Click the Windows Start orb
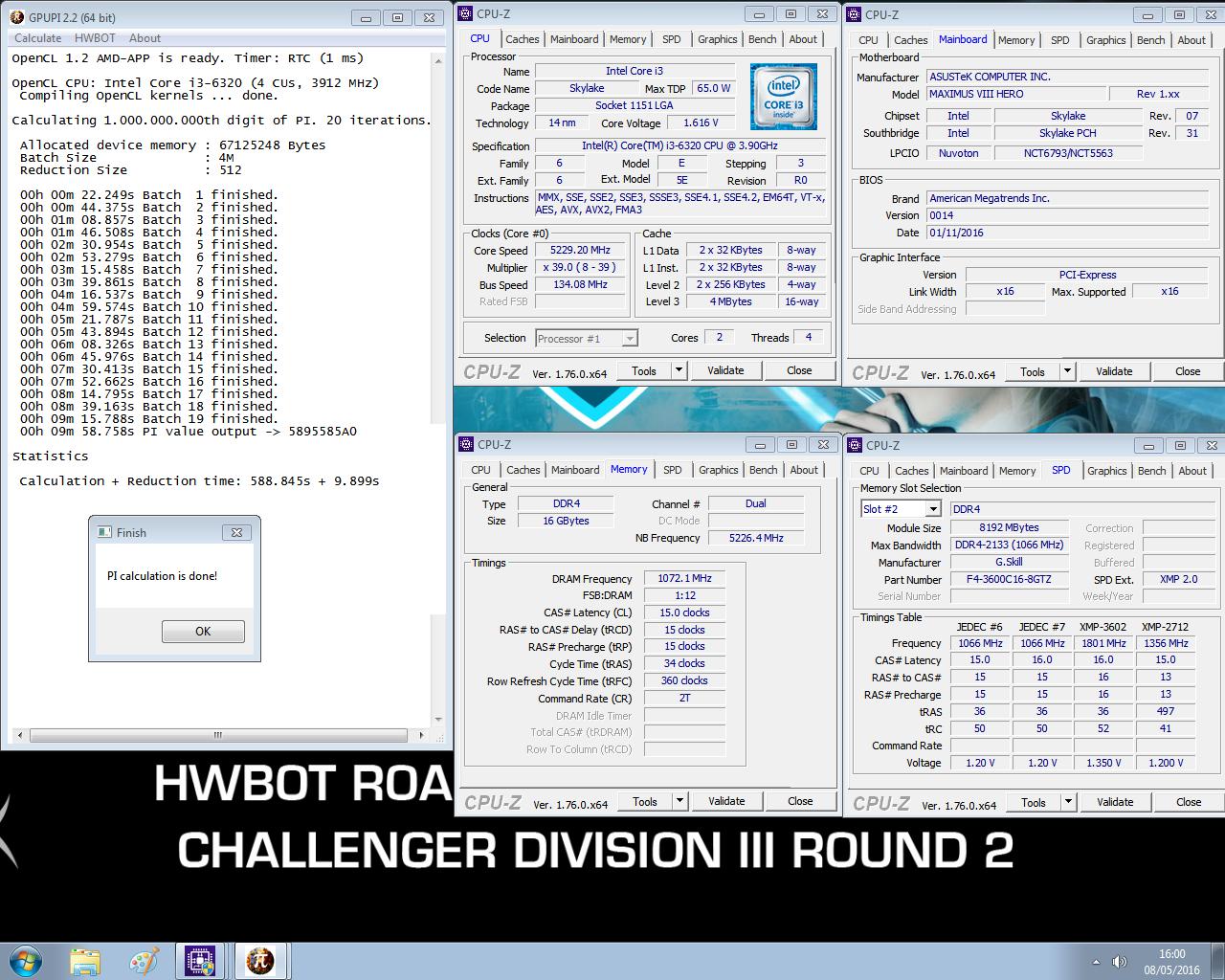The image size is (1225, 980). pyautogui.click(x=26, y=961)
